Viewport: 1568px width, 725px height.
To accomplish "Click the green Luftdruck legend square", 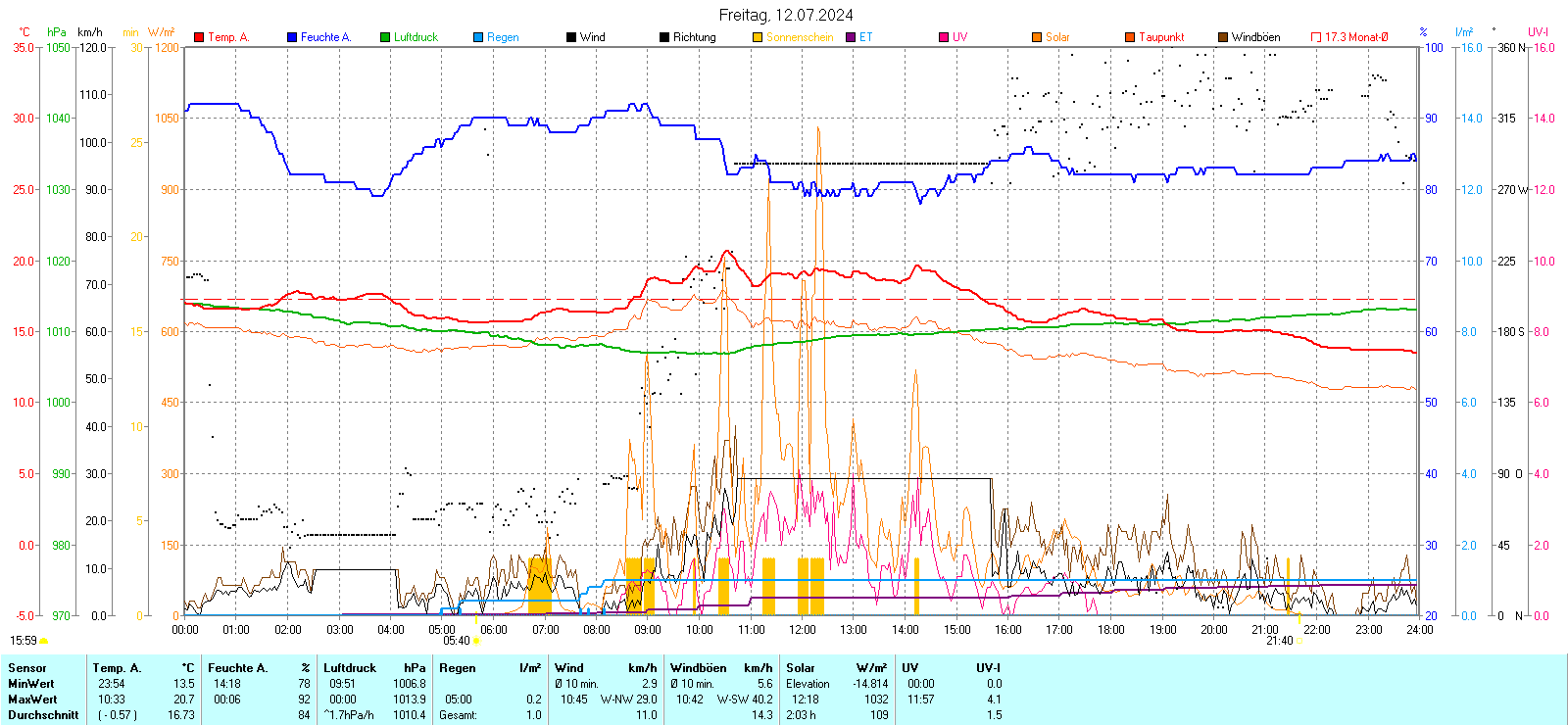I will pyautogui.click(x=385, y=37).
